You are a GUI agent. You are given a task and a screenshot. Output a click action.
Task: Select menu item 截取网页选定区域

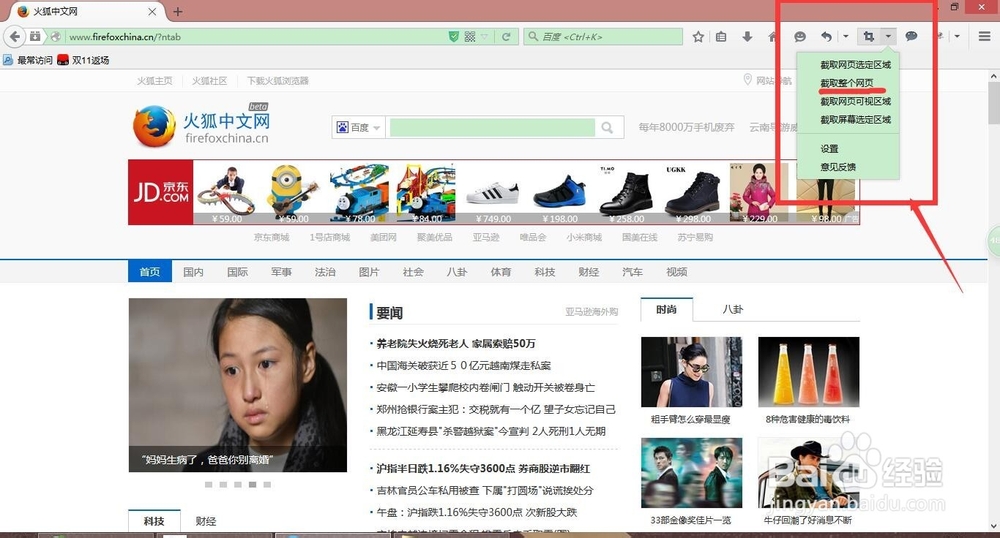(855, 65)
